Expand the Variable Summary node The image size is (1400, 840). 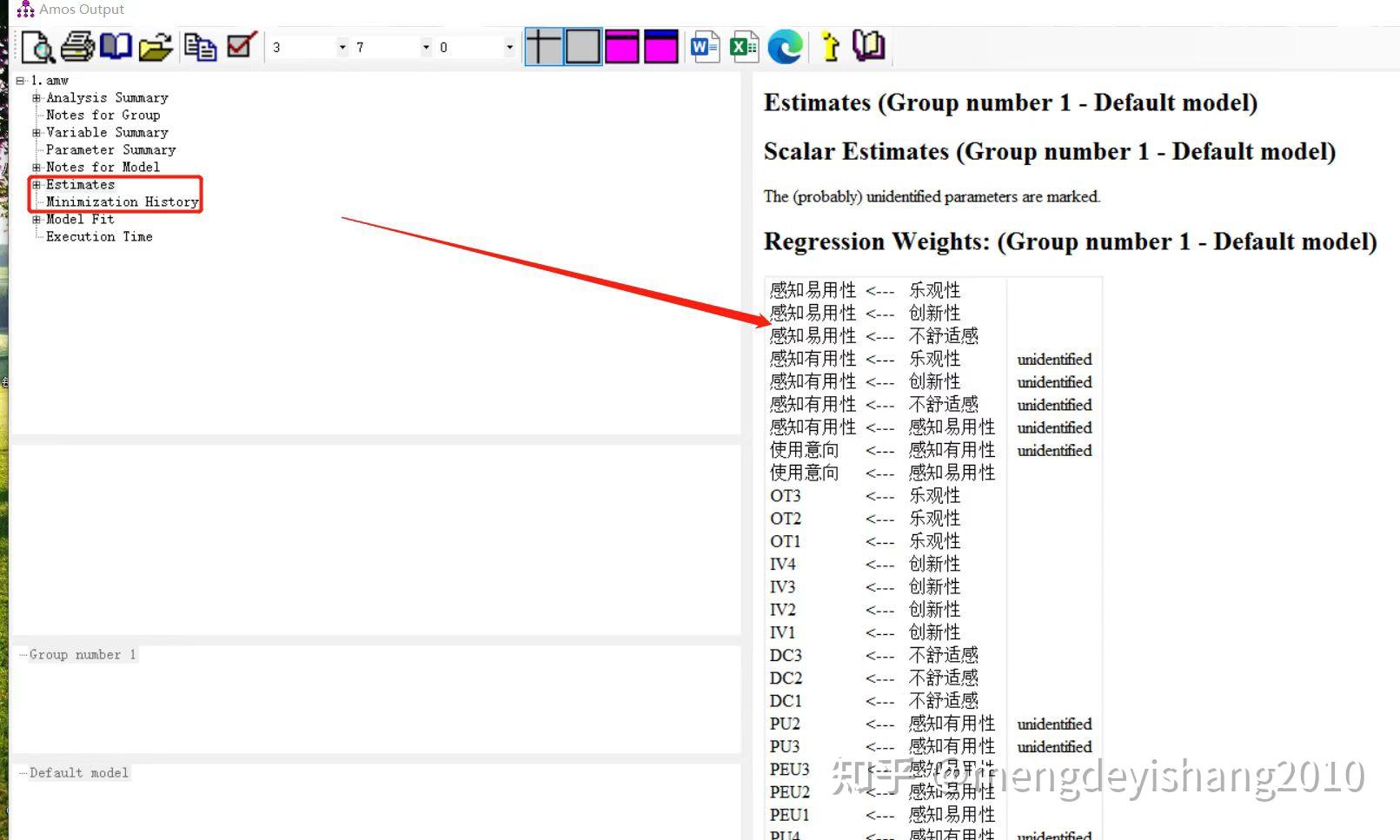tap(36, 132)
